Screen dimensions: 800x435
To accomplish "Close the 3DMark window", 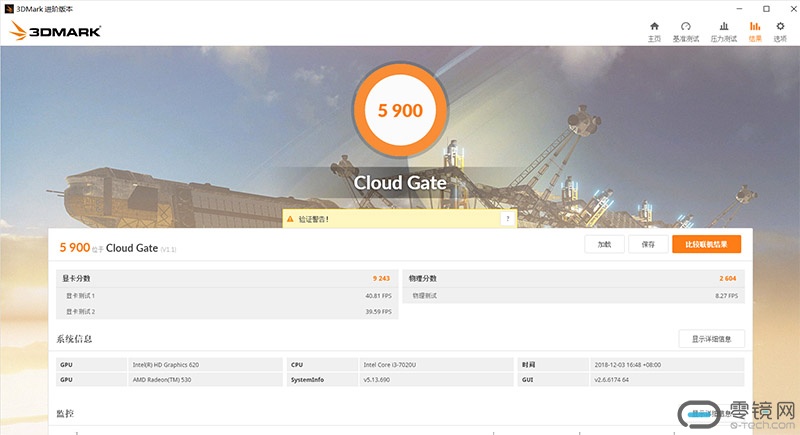I will 793,9.
